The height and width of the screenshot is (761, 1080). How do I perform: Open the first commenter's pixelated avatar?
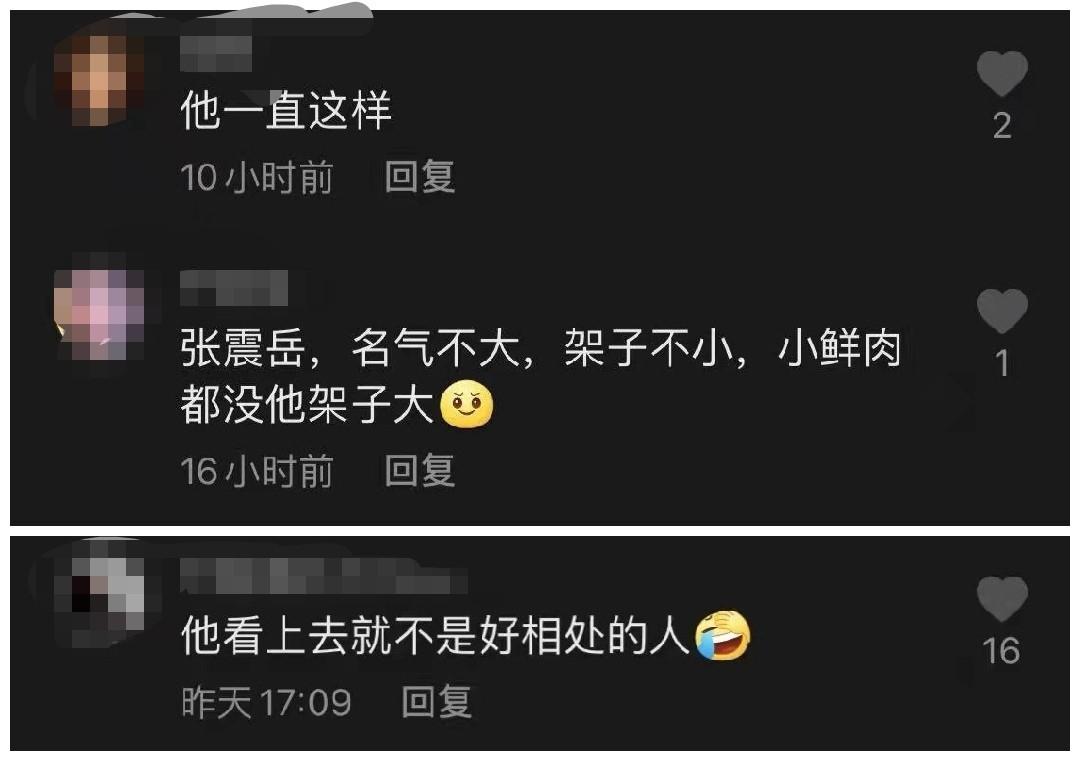[x=99, y=81]
